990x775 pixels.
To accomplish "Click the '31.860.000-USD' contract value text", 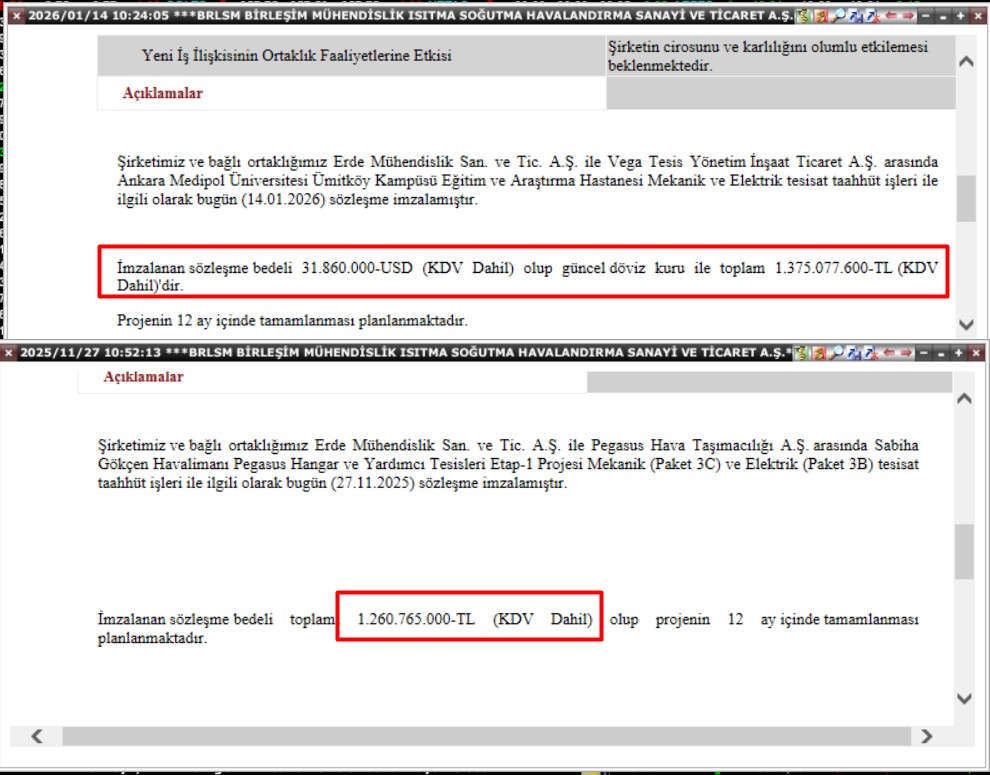I will point(357,268).
